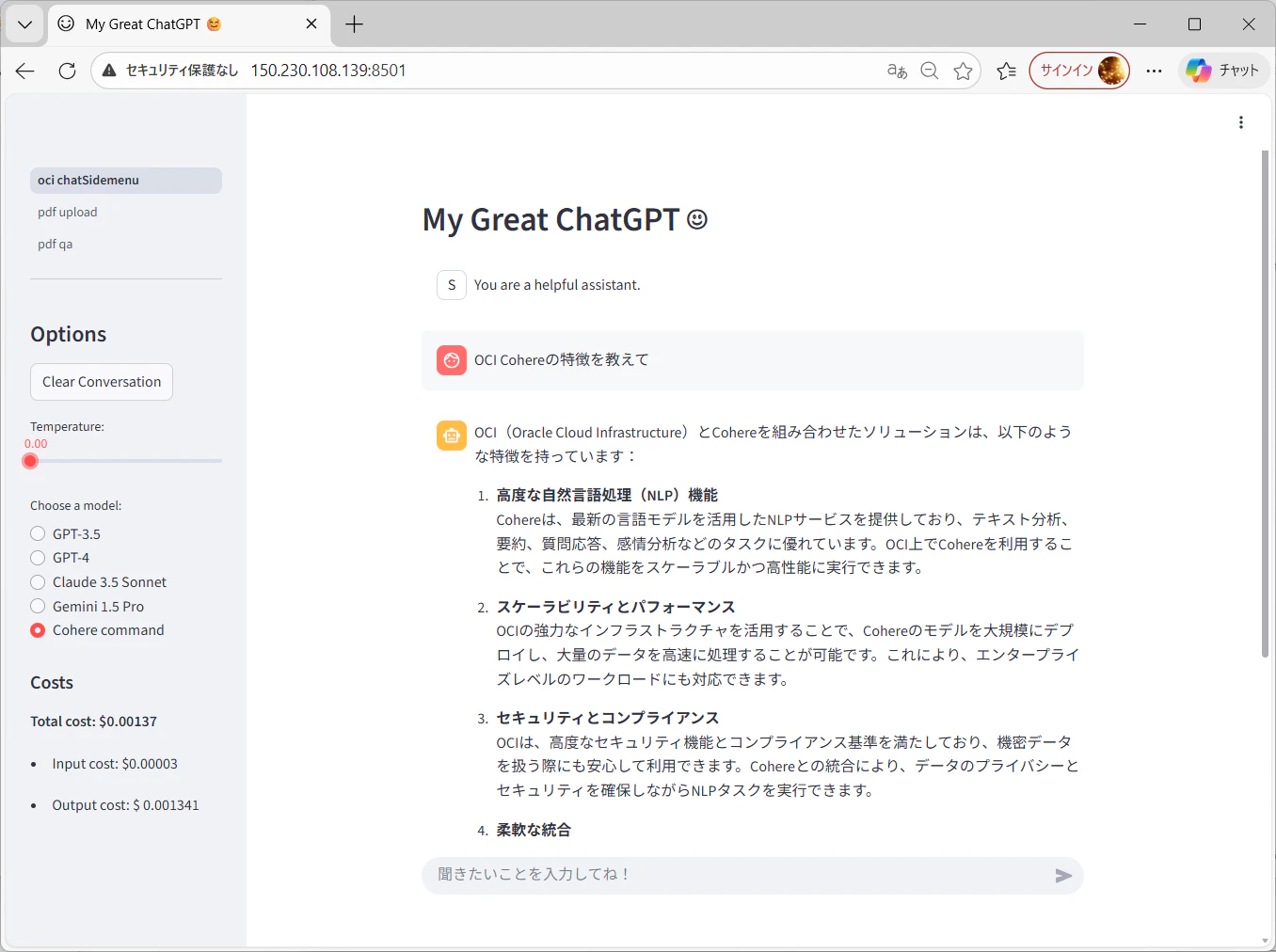Reload the current page
Screen dimensions: 1276x952
(x=67, y=71)
